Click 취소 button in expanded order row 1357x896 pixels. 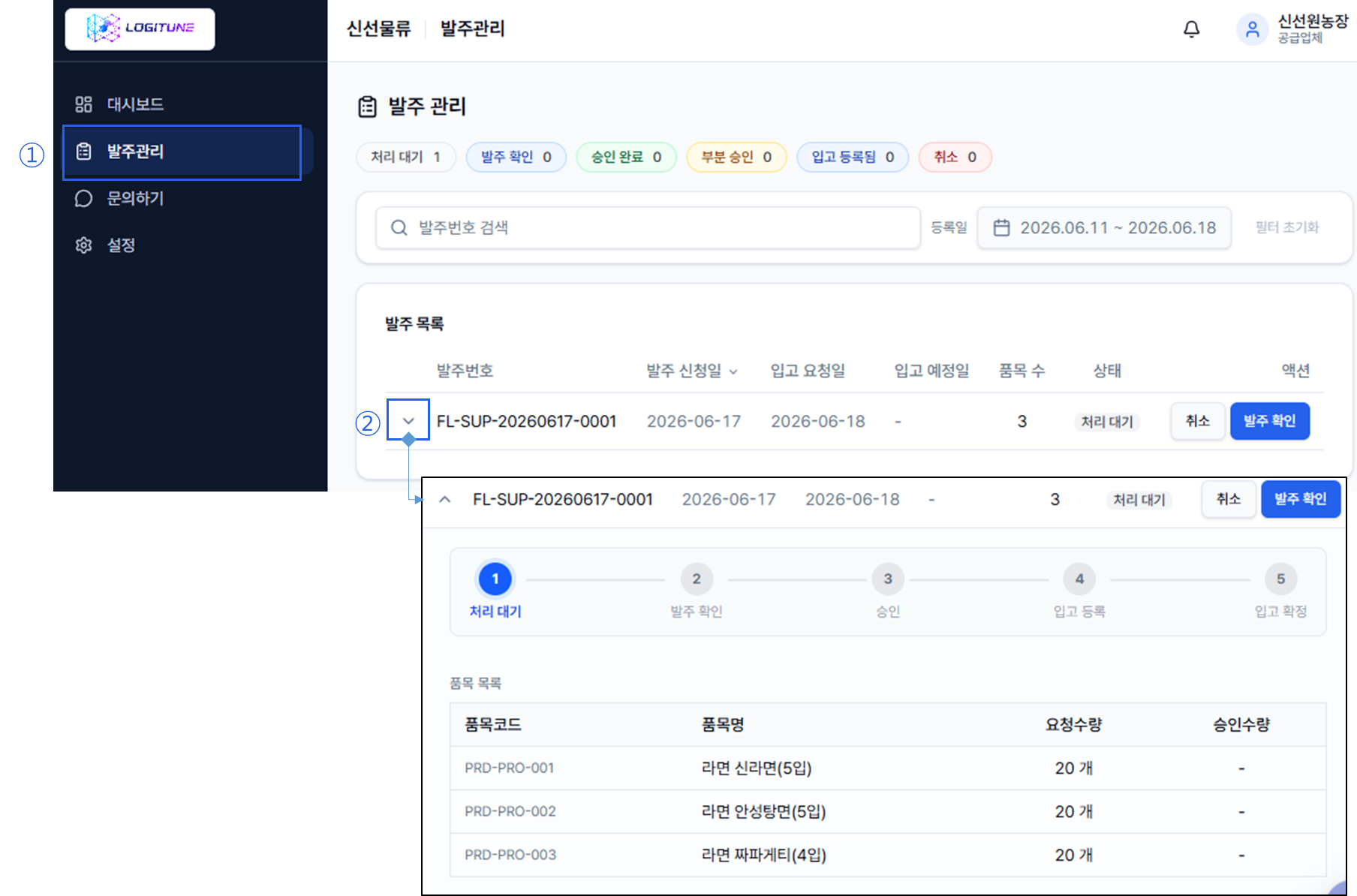click(1229, 499)
